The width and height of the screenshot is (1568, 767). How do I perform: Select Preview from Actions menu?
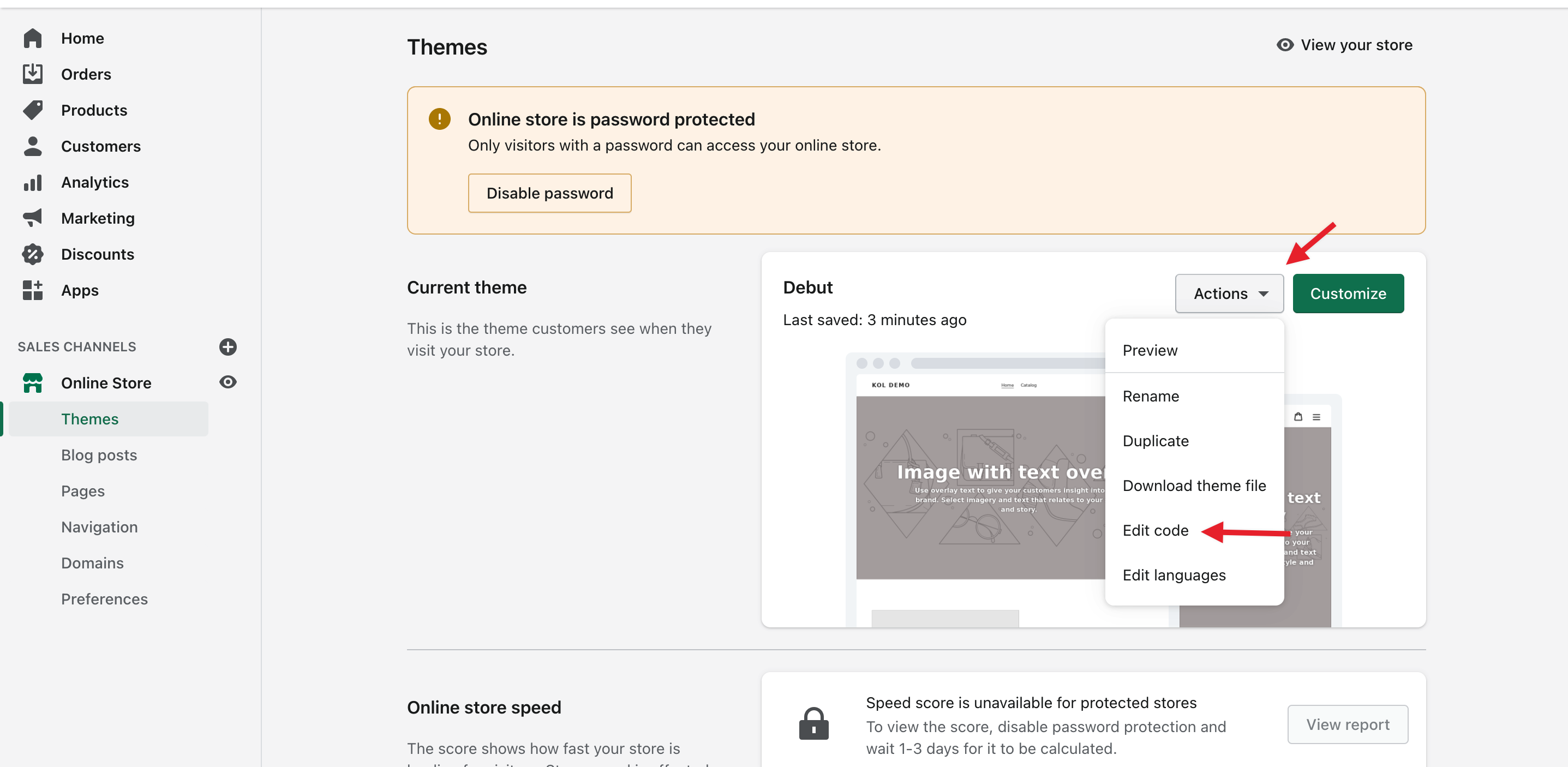pos(1194,351)
